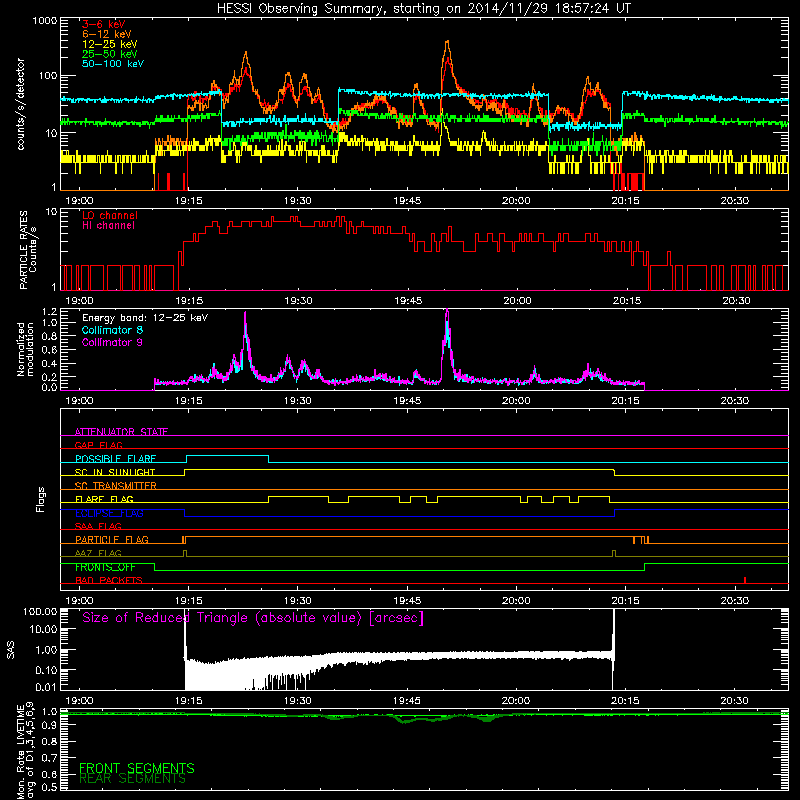Click the SC TRANSMITTER flag label
Screen dimensions: 800x800
pyautogui.click(x=115, y=486)
